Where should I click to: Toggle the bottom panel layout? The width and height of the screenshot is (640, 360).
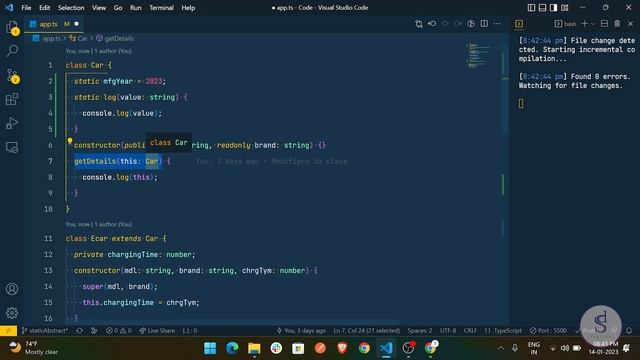coord(542,8)
